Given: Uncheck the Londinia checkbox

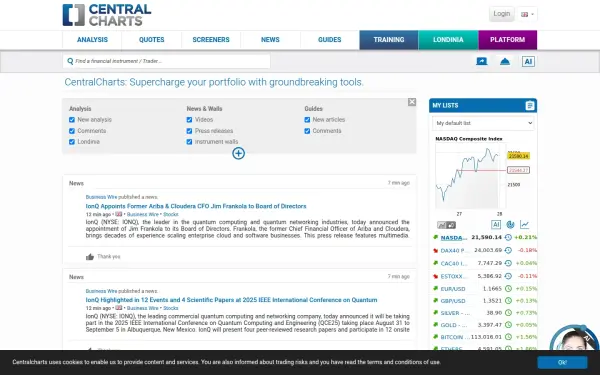Looking at the screenshot, I should click(x=72, y=142).
